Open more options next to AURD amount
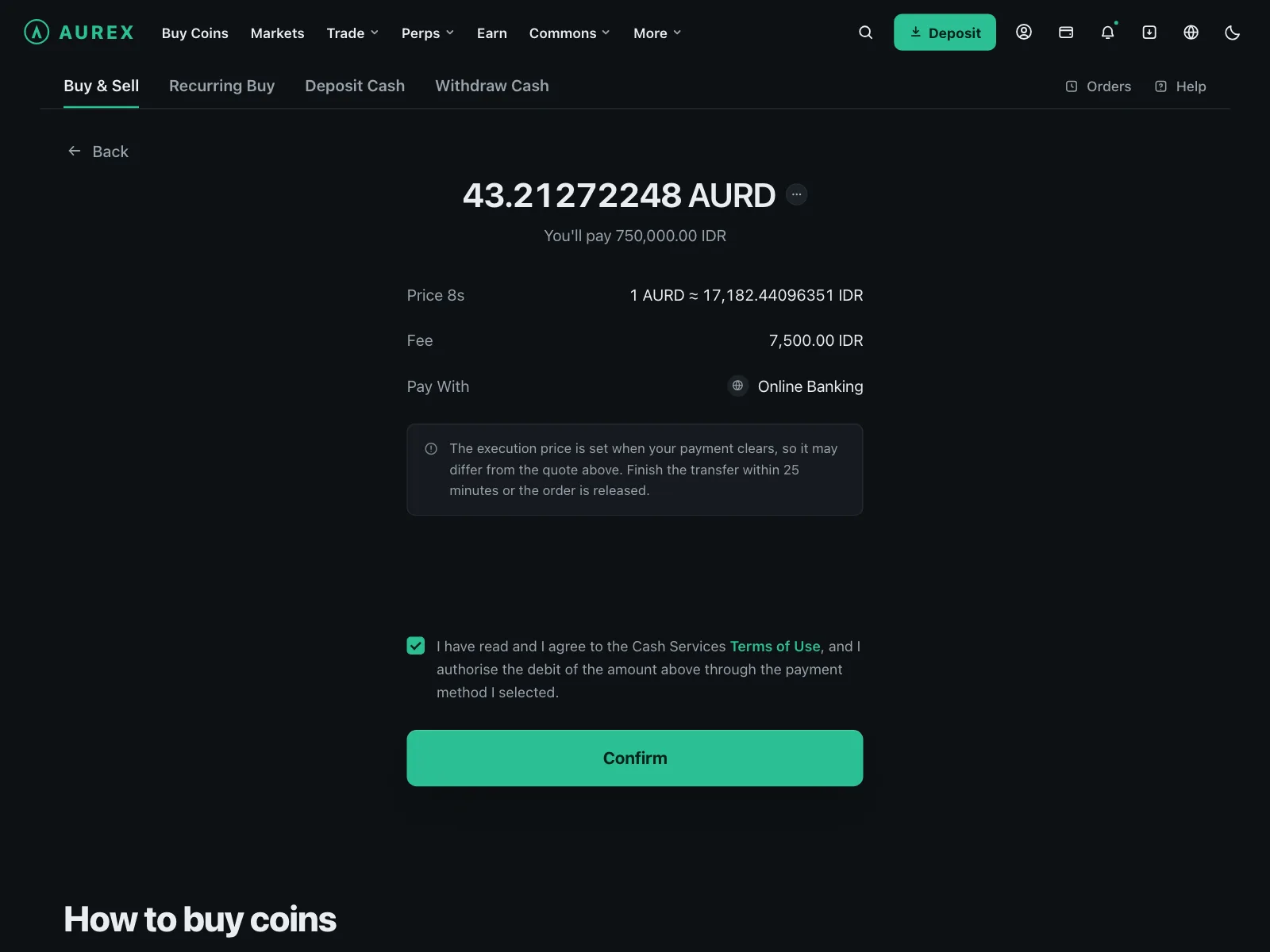1270x952 pixels. point(796,194)
